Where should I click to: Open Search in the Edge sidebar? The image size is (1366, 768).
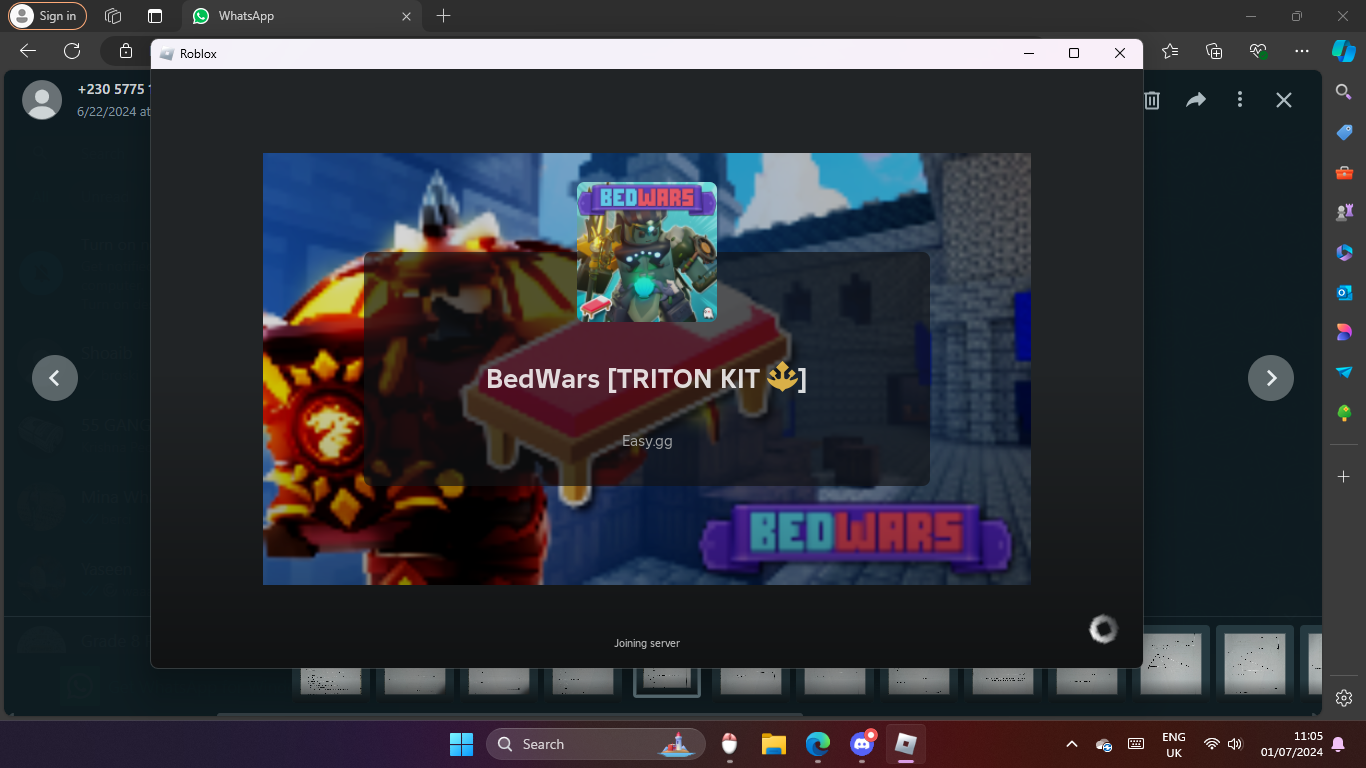pos(1344,92)
